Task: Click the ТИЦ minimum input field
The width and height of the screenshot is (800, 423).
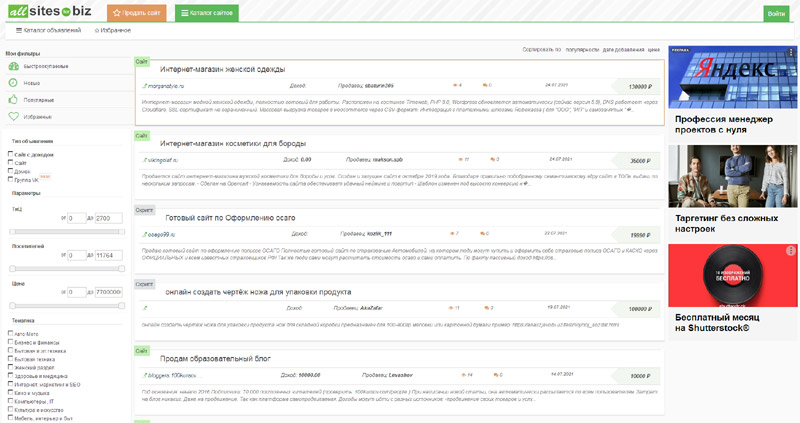Action: click(77, 218)
